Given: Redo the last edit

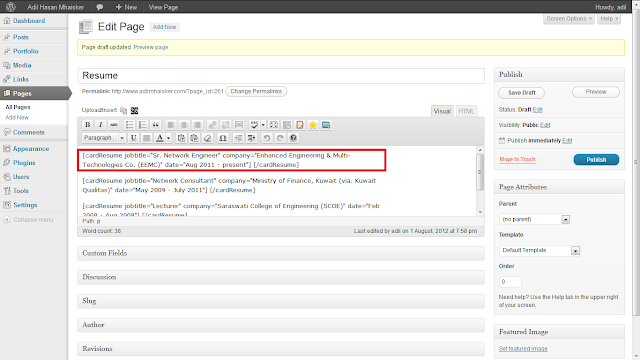Looking at the screenshot, I should pos(280,138).
